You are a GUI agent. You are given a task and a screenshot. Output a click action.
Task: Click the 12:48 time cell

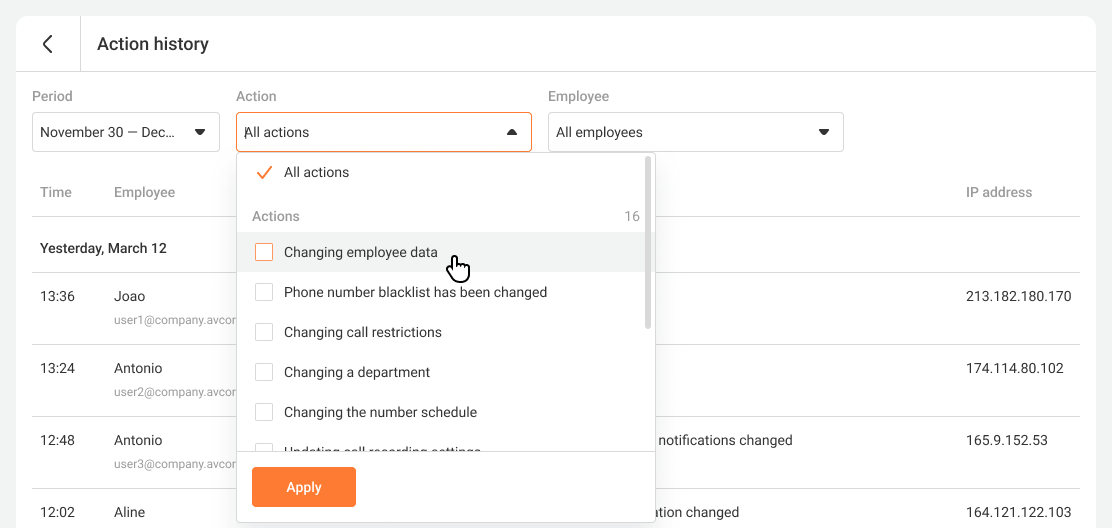click(57, 440)
